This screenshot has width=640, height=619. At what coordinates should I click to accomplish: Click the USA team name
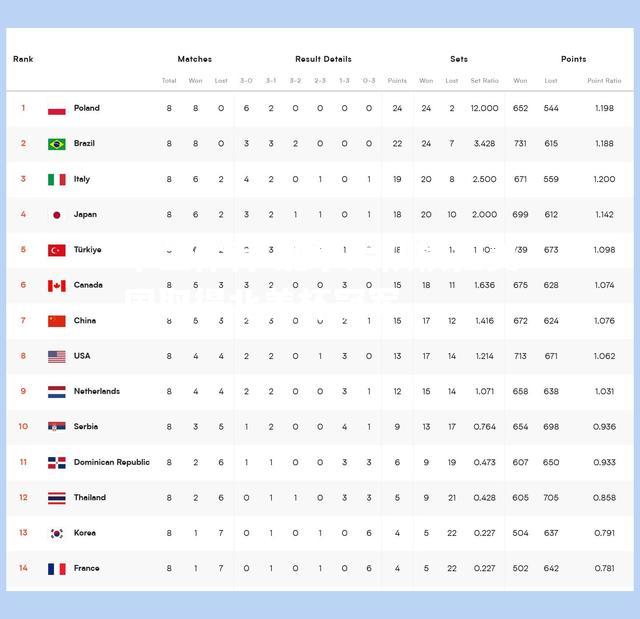[82, 356]
